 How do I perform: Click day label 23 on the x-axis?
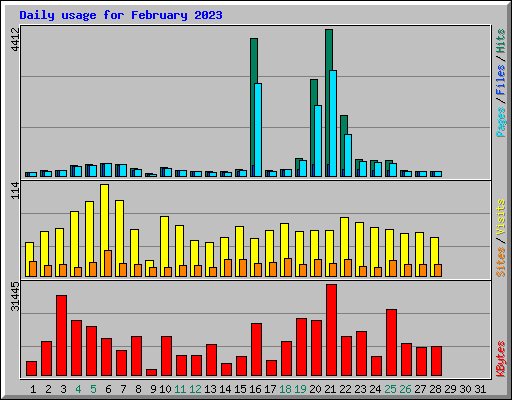click(x=360, y=389)
